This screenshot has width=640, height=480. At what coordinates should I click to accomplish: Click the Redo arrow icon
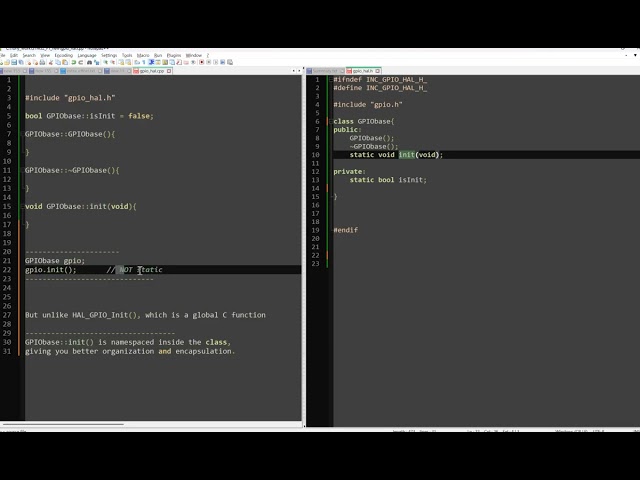(80, 62)
